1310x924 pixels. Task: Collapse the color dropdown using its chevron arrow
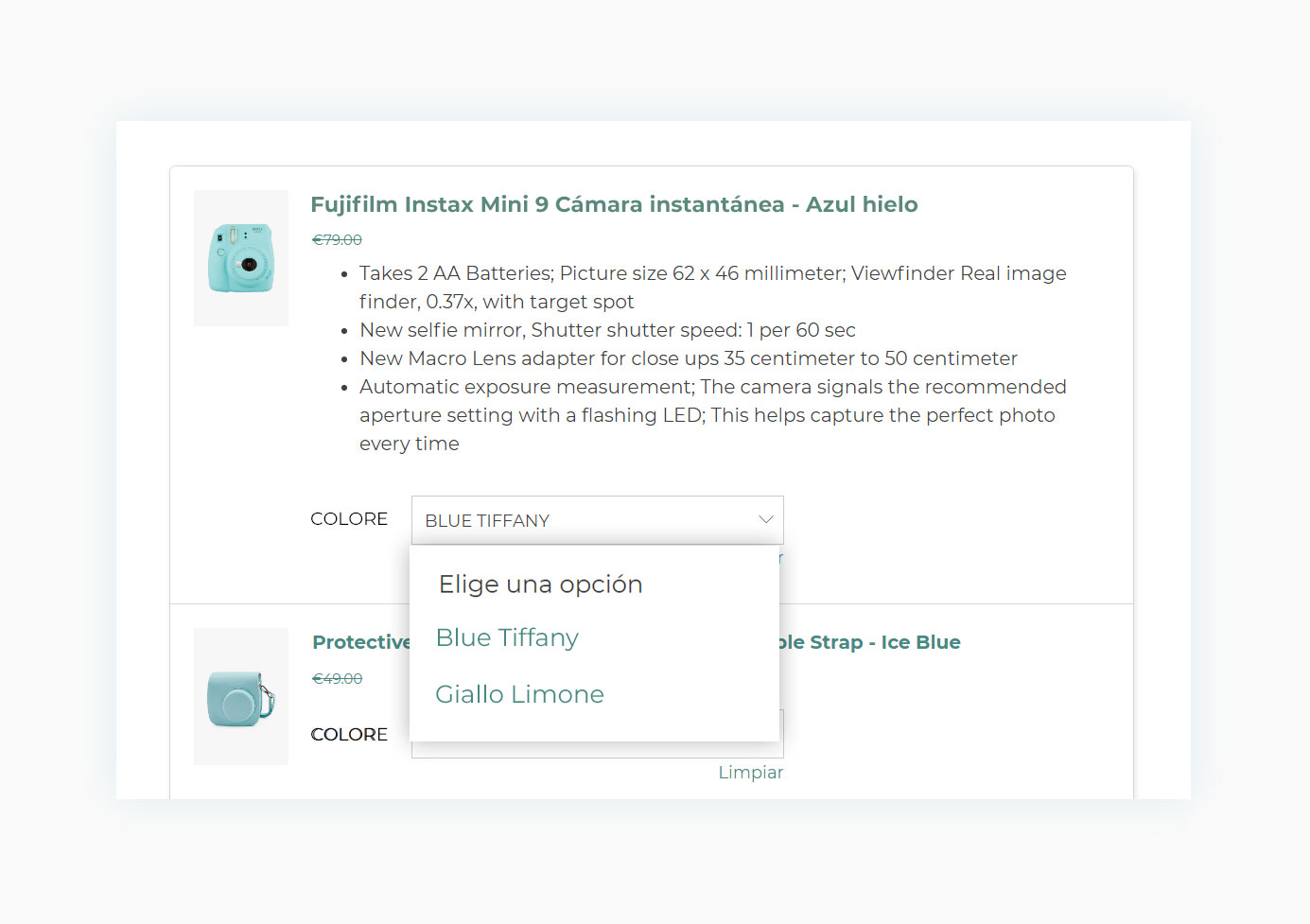765,520
